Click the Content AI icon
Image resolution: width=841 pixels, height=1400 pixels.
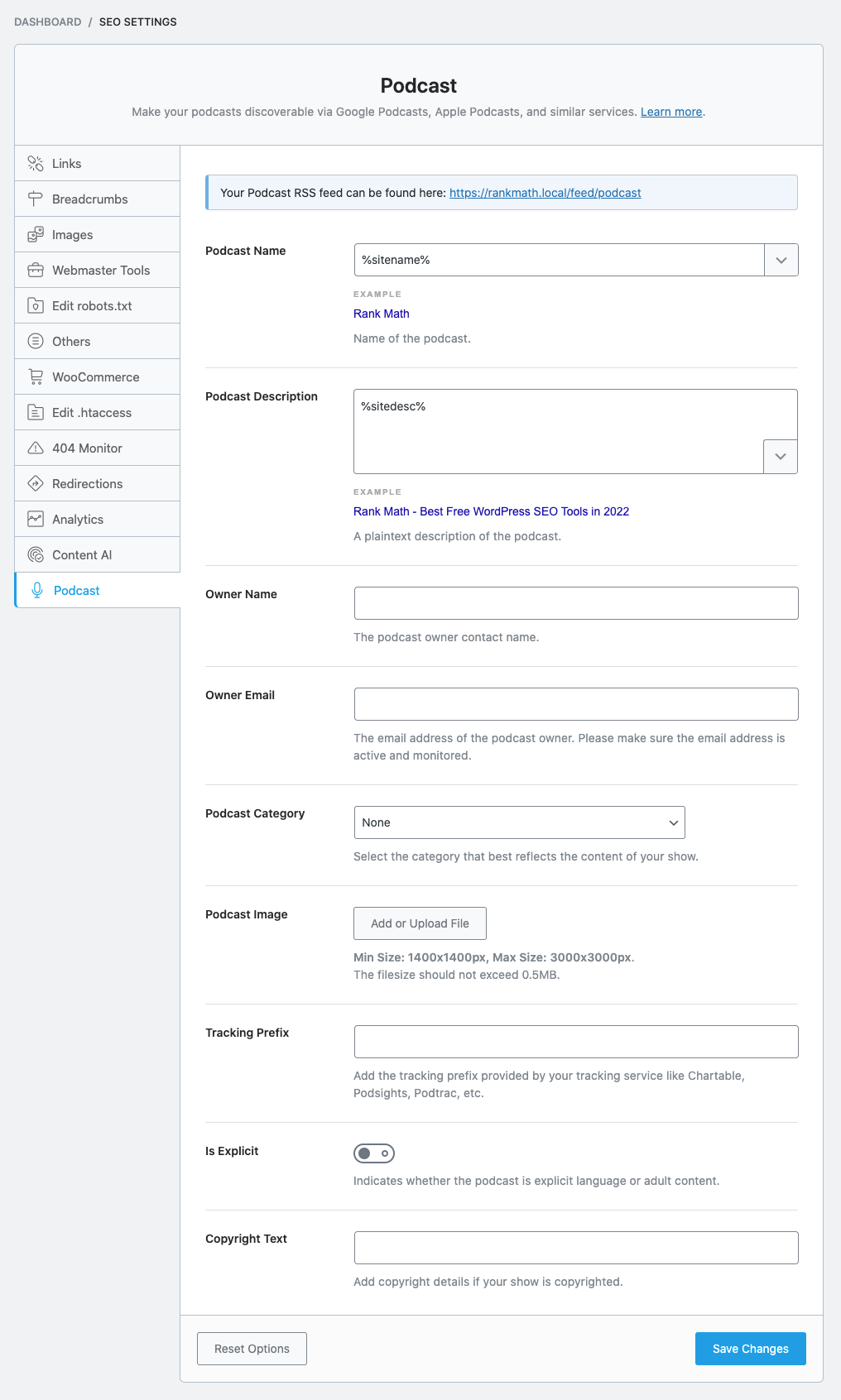click(x=36, y=555)
